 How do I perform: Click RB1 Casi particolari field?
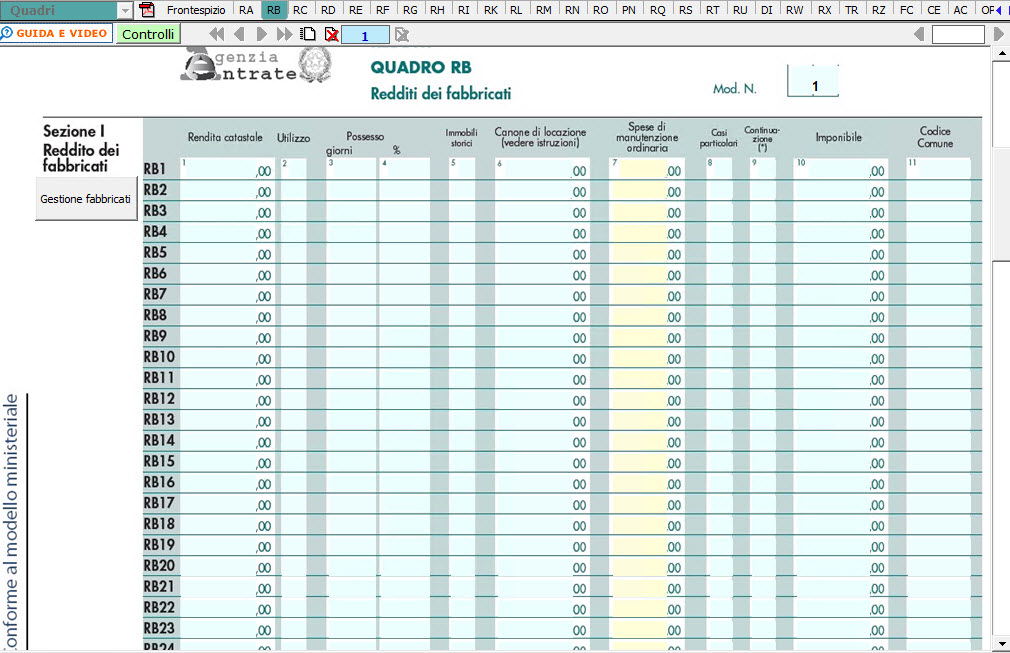pos(719,169)
